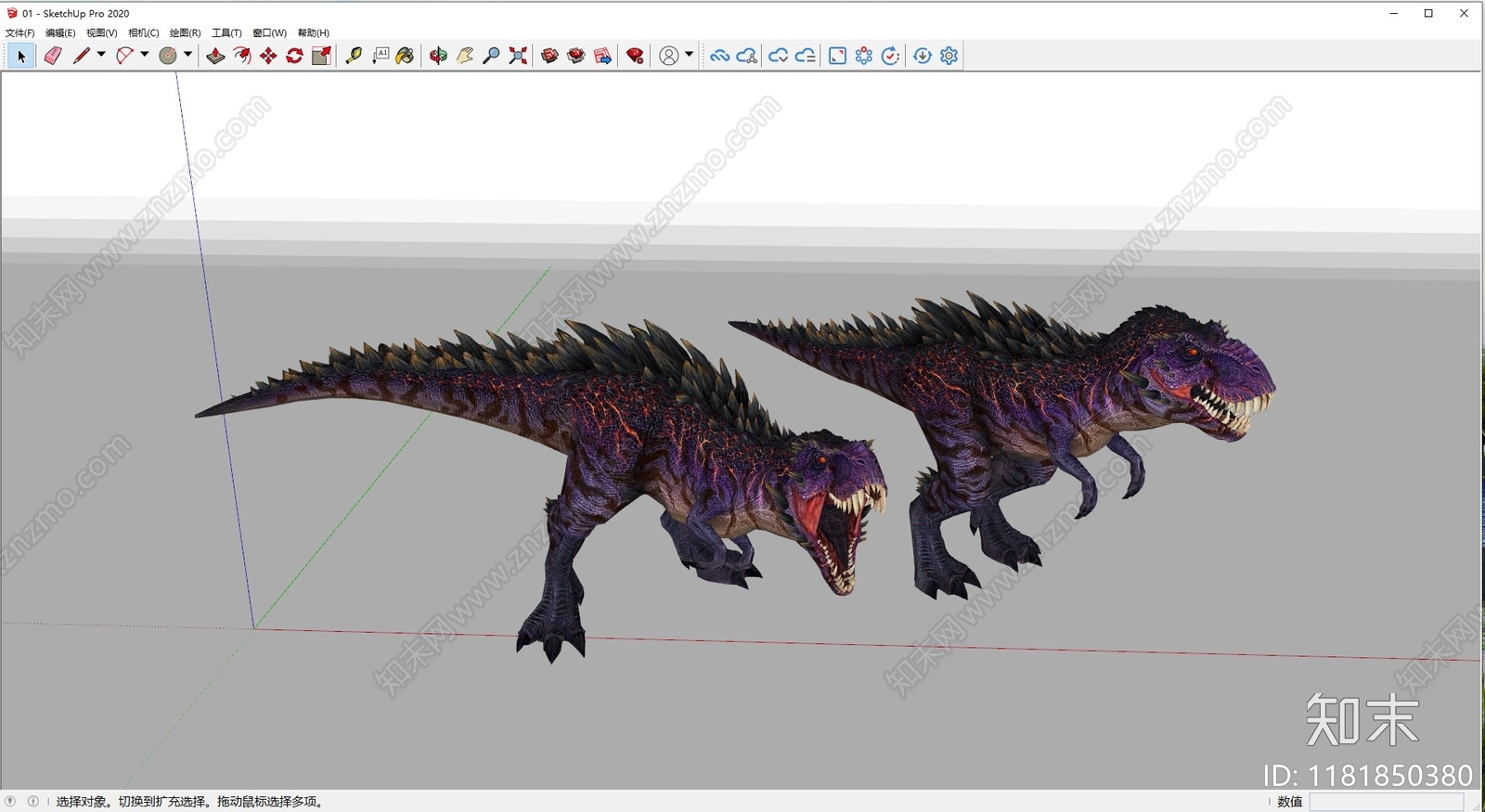
Task: Click the circular download arrow icon
Action: (x=923, y=57)
